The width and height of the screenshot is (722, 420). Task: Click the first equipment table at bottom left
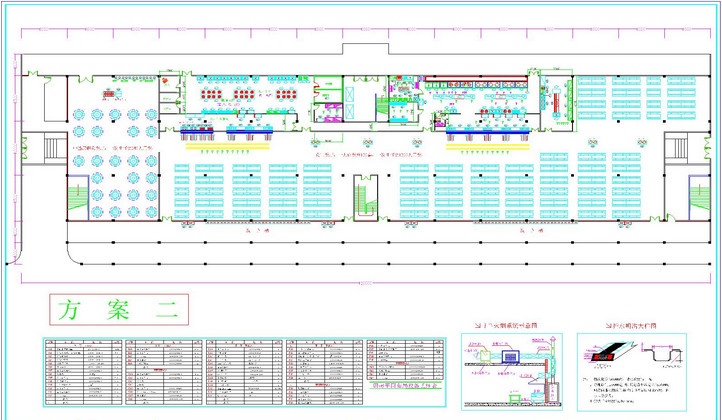81,369
